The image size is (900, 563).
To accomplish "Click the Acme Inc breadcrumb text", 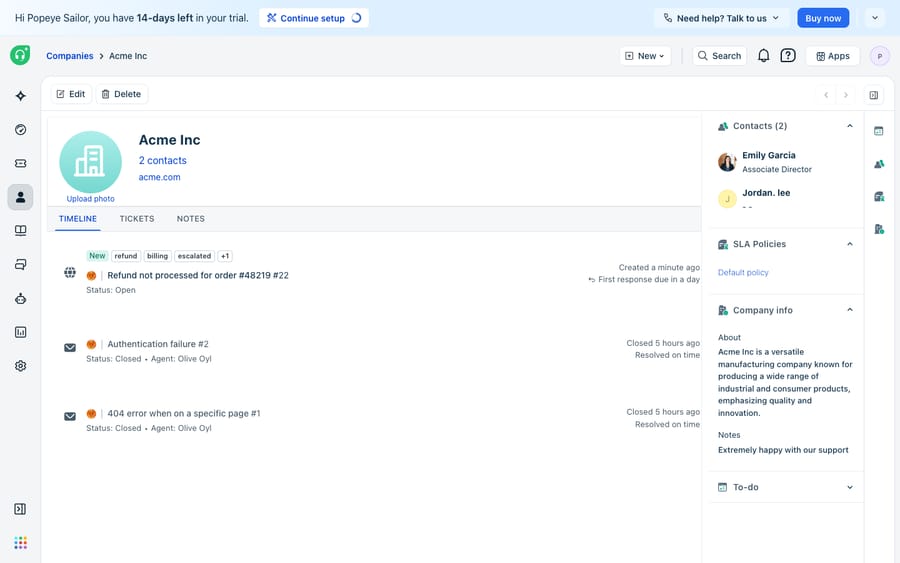I will 128,56.
